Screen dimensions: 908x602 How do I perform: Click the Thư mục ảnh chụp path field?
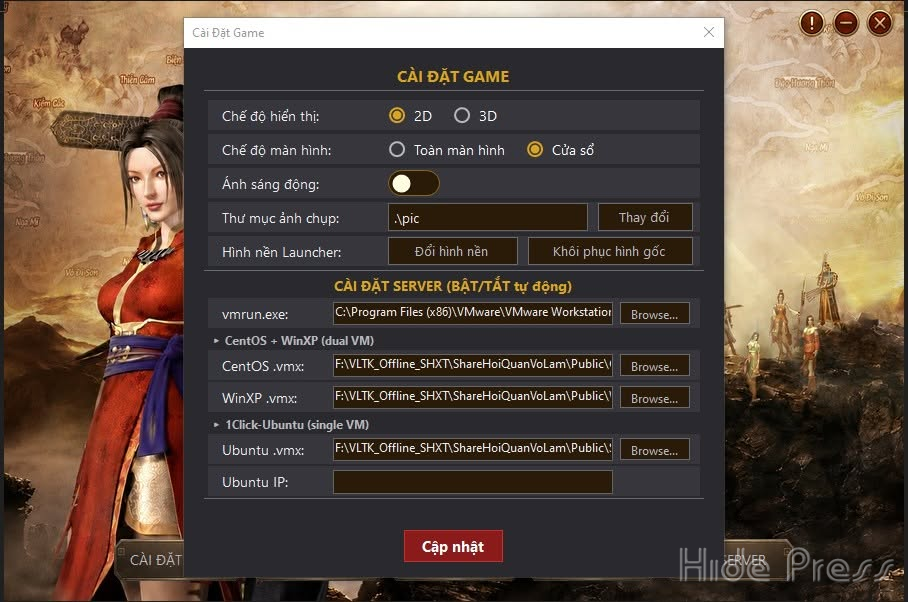[x=488, y=218]
